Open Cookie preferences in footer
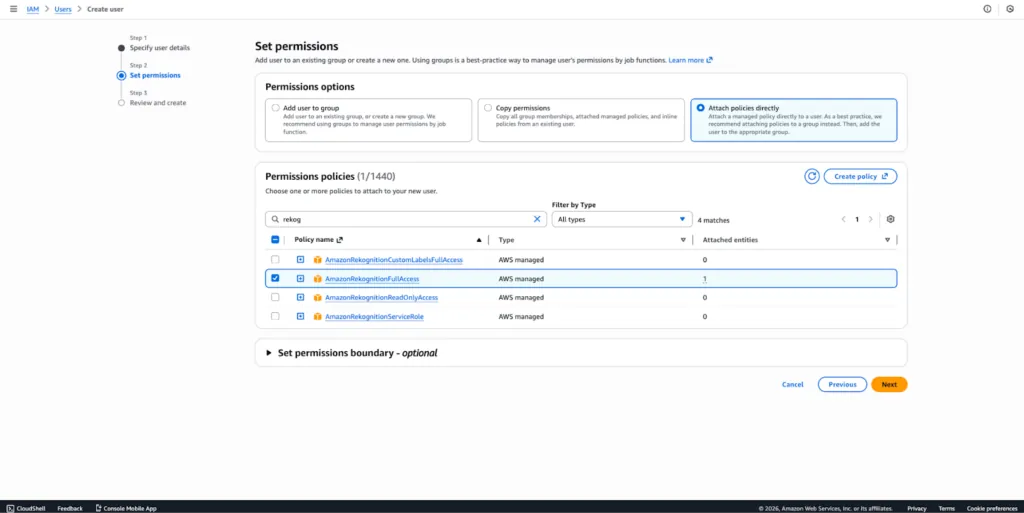This screenshot has height=513, width=1024. tap(992, 508)
